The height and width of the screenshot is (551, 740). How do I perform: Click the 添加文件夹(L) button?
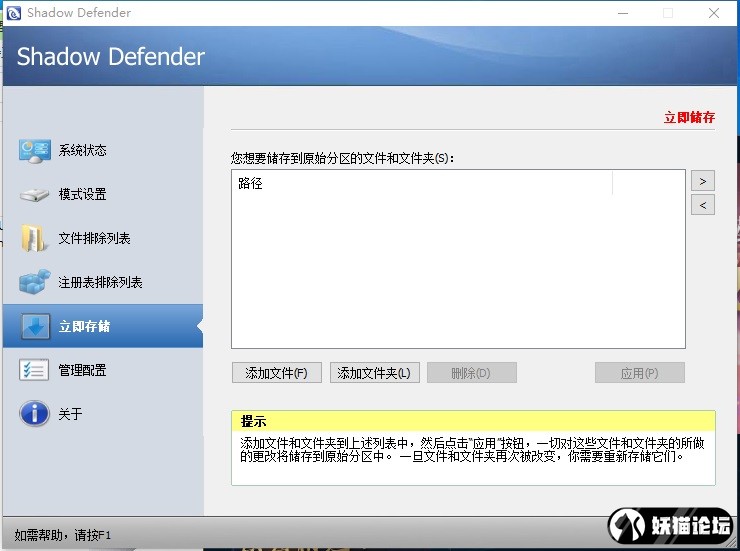[x=374, y=373]
